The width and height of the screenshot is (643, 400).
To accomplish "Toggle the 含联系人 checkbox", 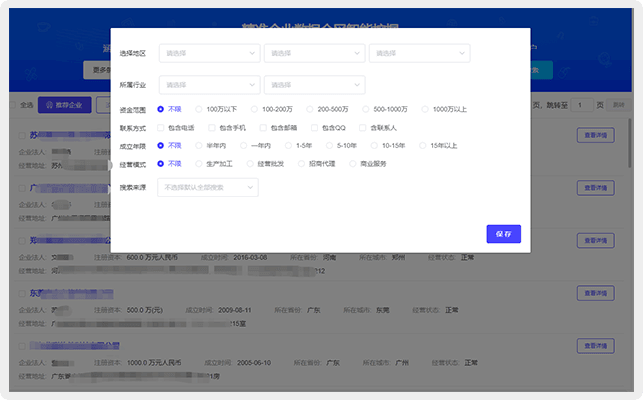I will [363, 128].
